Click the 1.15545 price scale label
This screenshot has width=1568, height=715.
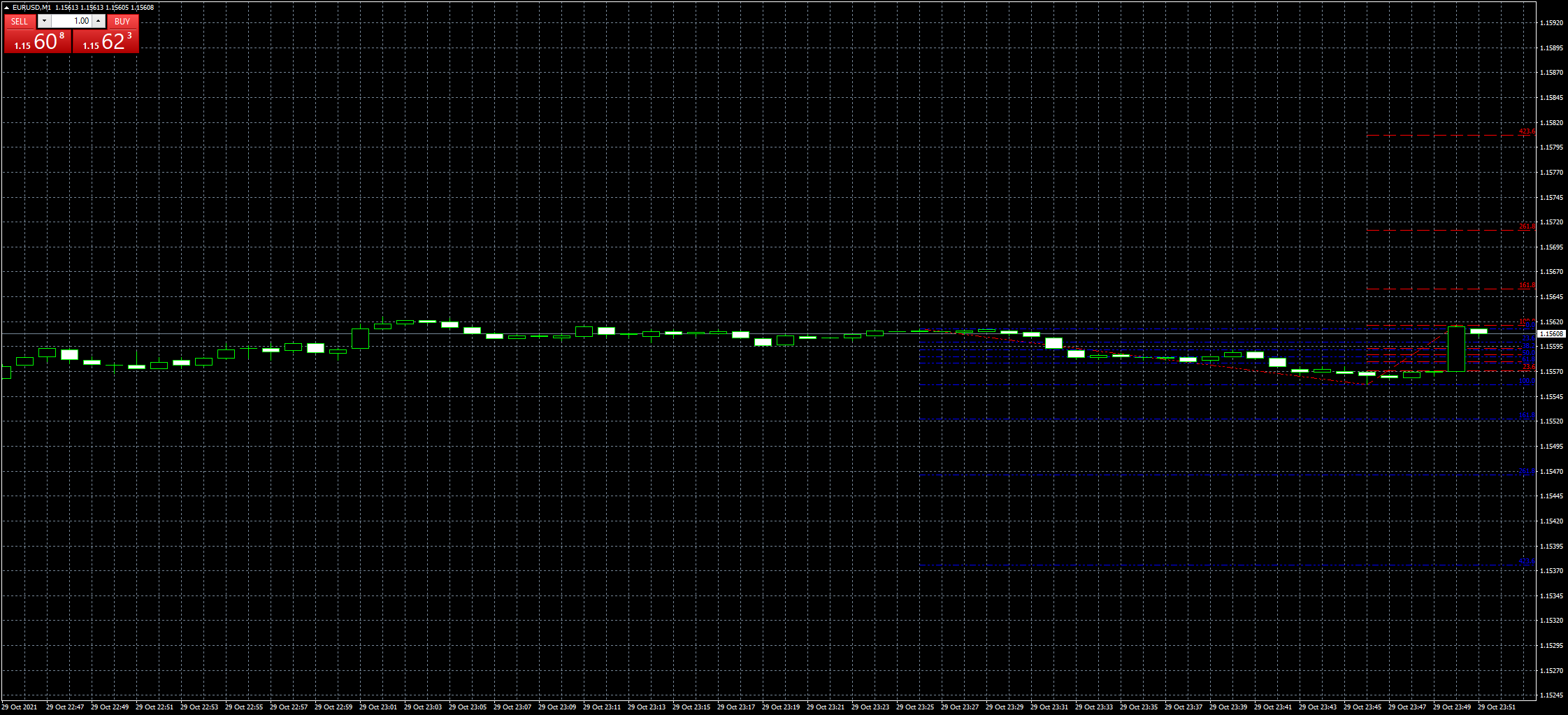click(x=1551, y=397)
